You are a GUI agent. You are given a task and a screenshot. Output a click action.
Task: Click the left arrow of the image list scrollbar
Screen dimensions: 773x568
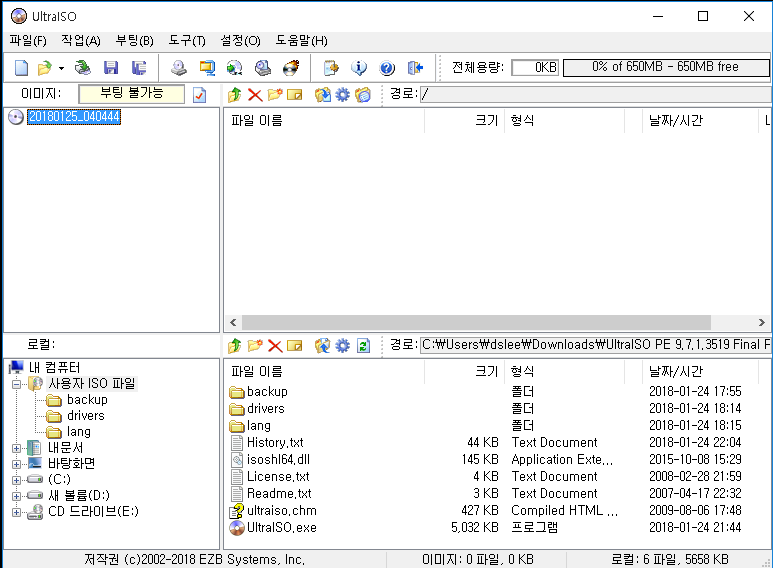(233, 322)
